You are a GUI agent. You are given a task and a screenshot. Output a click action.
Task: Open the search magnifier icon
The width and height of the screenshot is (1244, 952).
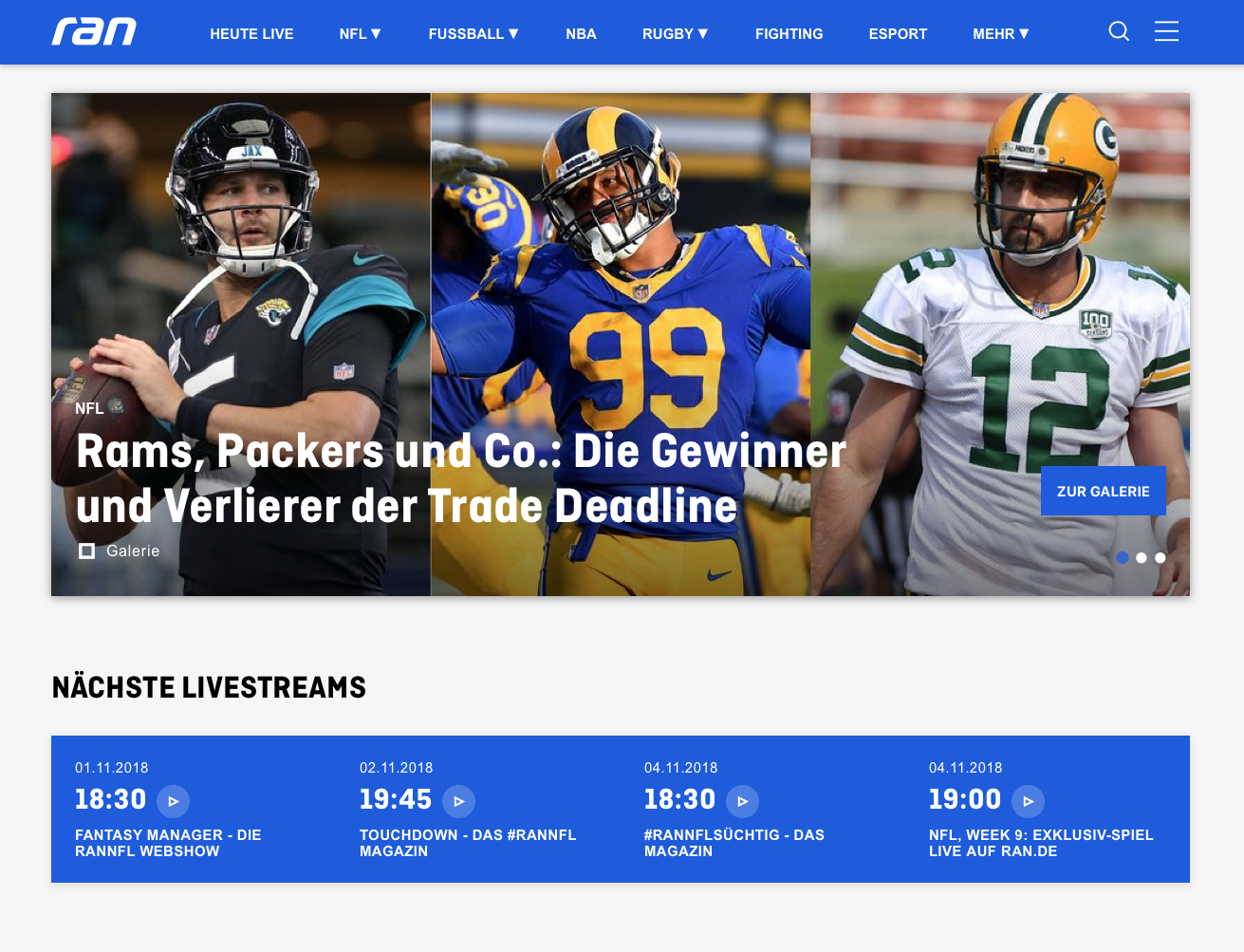click(x=1119, y=31)
